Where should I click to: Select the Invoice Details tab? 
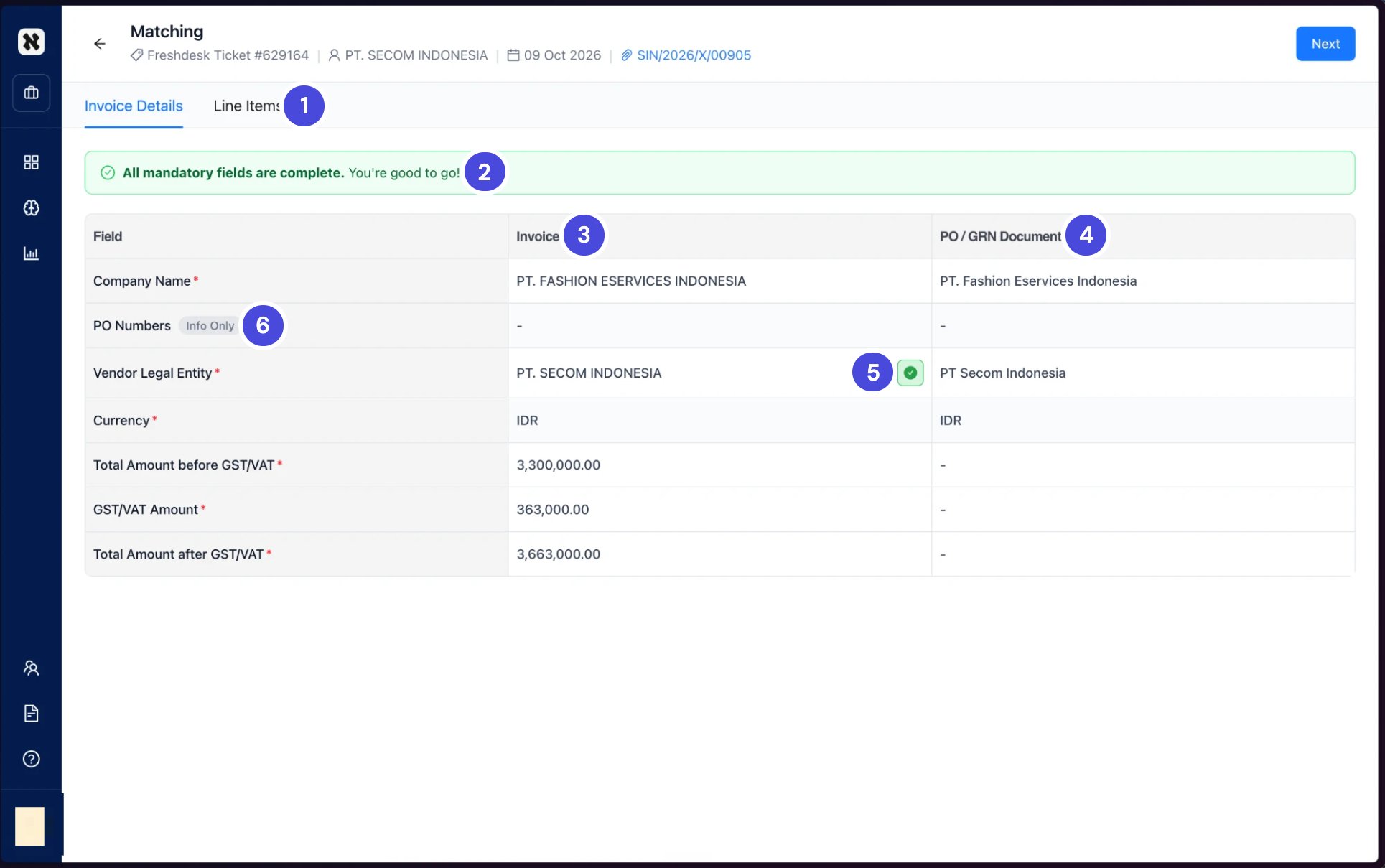point(134,106)
